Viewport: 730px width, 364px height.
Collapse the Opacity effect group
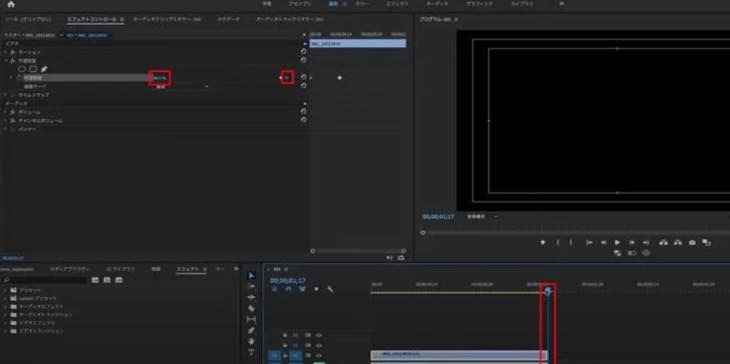[x=6, y=61]
